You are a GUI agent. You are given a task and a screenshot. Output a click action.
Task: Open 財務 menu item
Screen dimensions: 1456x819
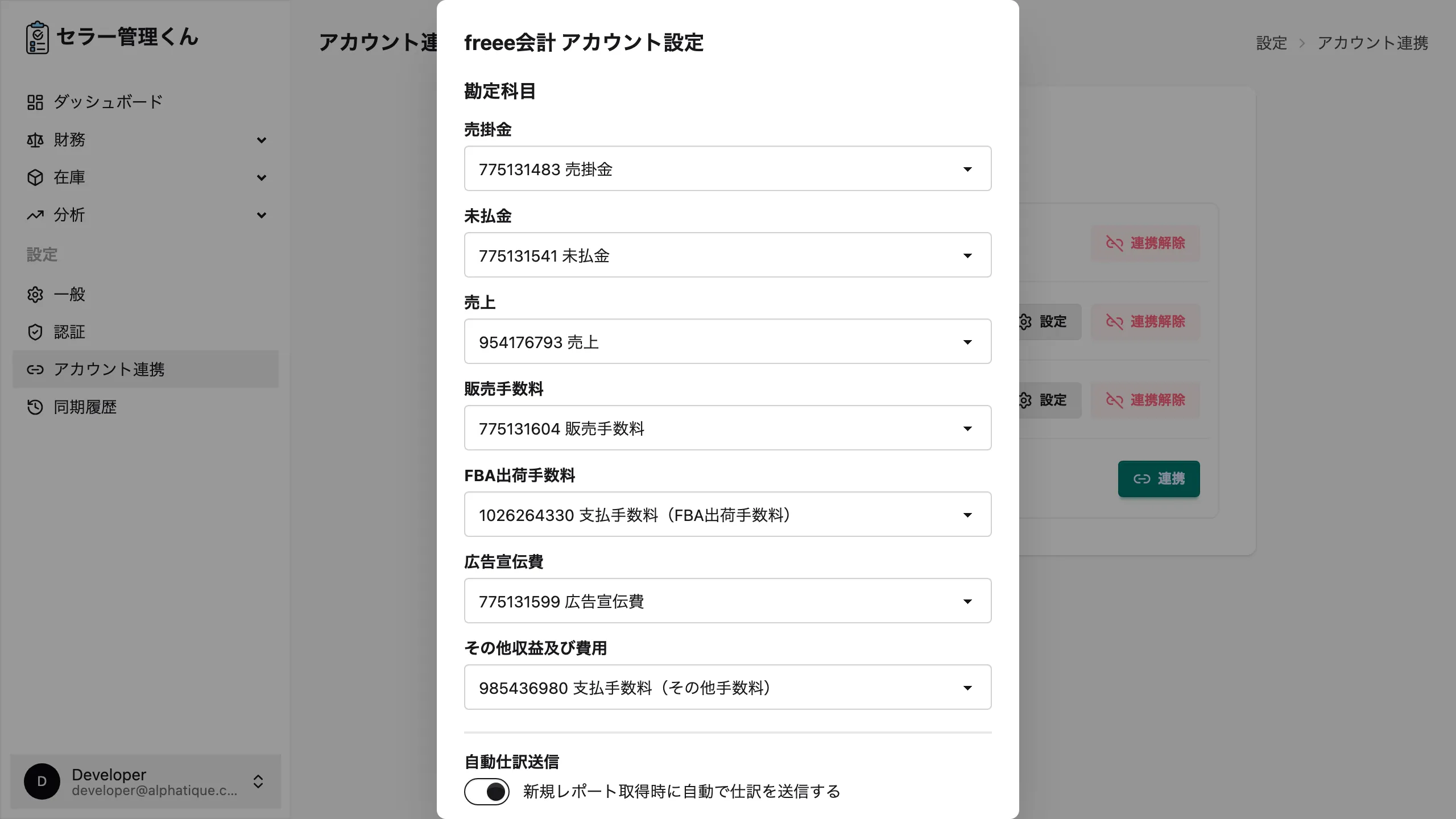pyautogui.click(x=146, y=140)
